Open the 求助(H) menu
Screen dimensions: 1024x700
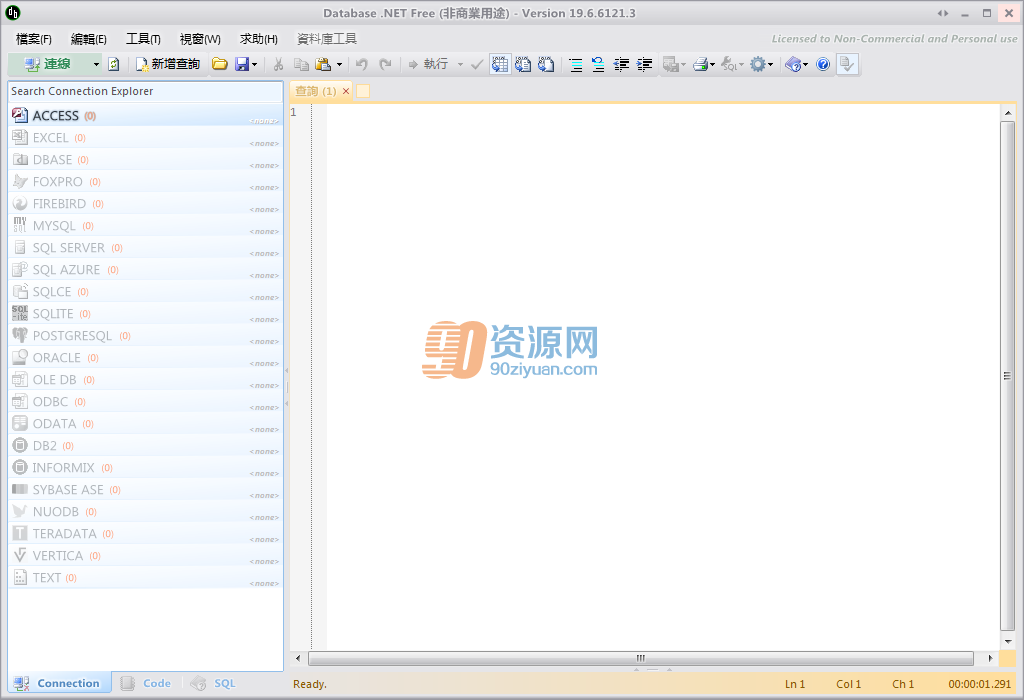(259, 39)
